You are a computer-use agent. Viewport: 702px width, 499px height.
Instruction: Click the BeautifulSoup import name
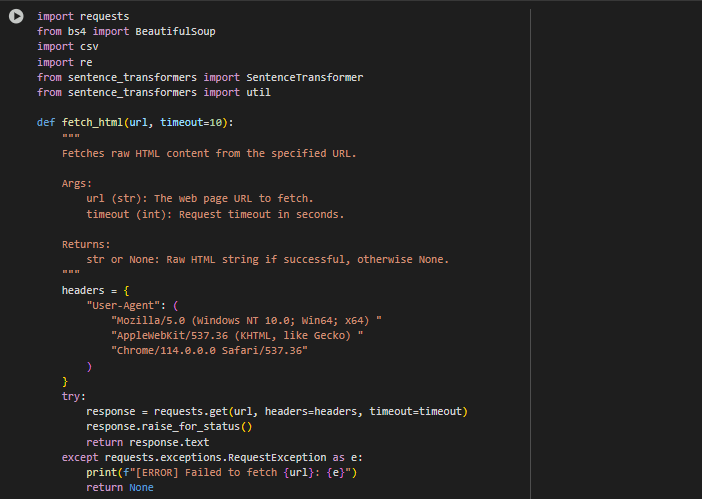click(175, 31)
